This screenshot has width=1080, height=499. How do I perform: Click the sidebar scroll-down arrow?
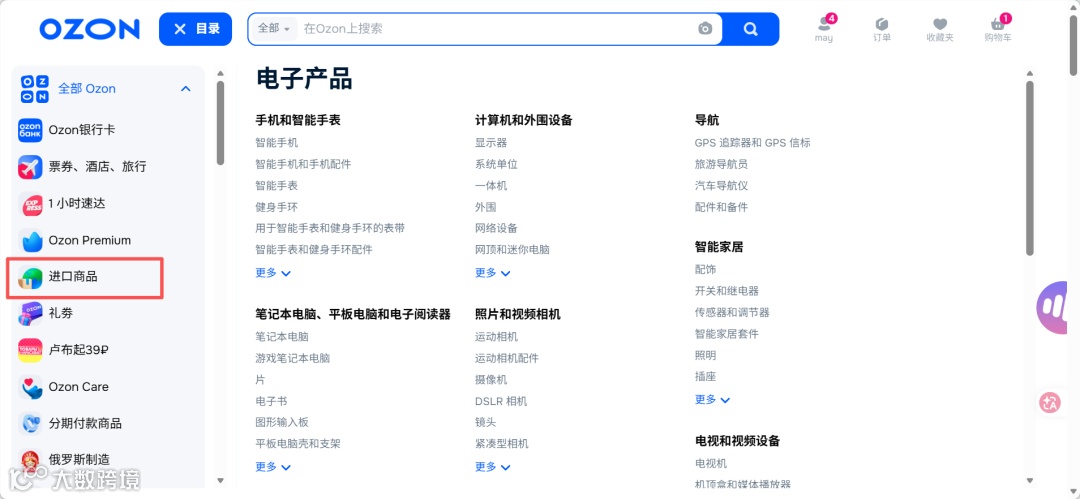220,480
